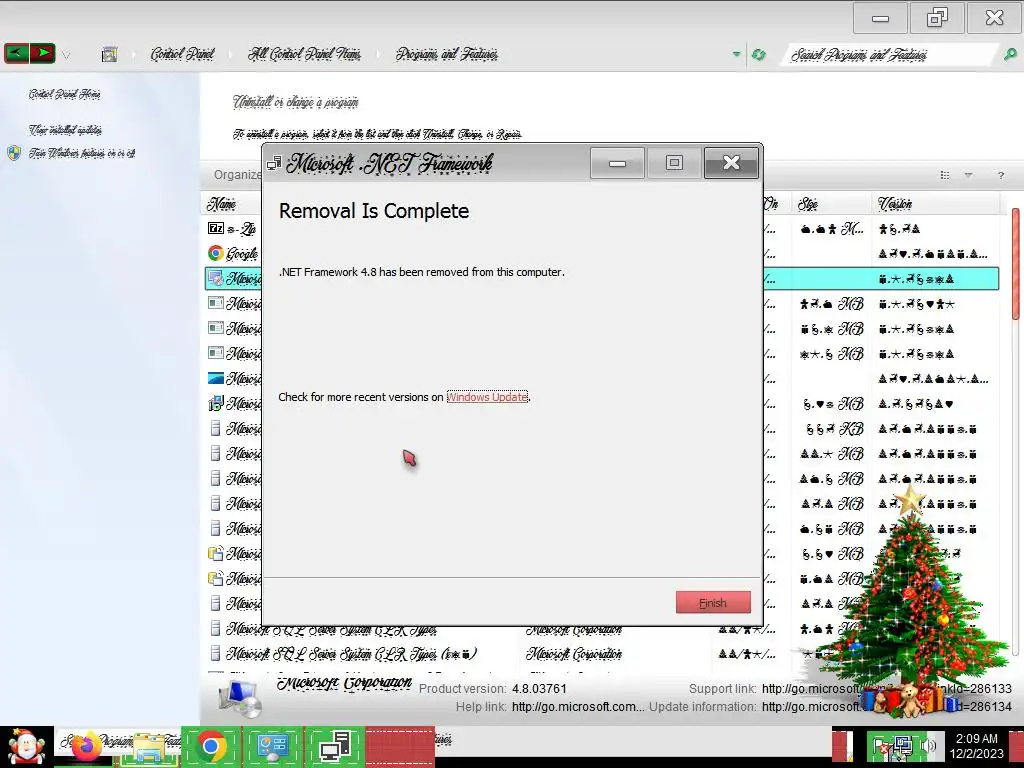
Task: Click the Support link URL in details pane
Action: coord(886,688)
